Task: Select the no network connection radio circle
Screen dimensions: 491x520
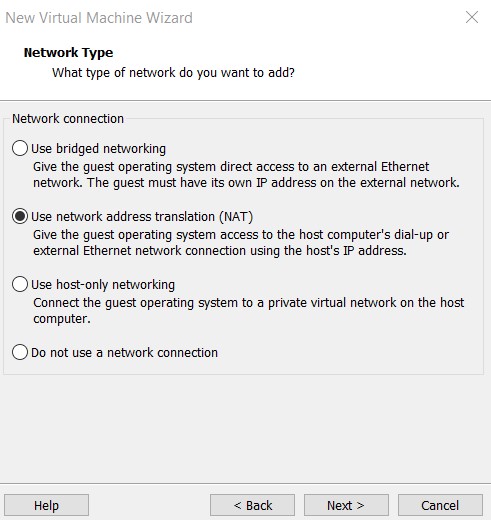Action: point(20,352)
